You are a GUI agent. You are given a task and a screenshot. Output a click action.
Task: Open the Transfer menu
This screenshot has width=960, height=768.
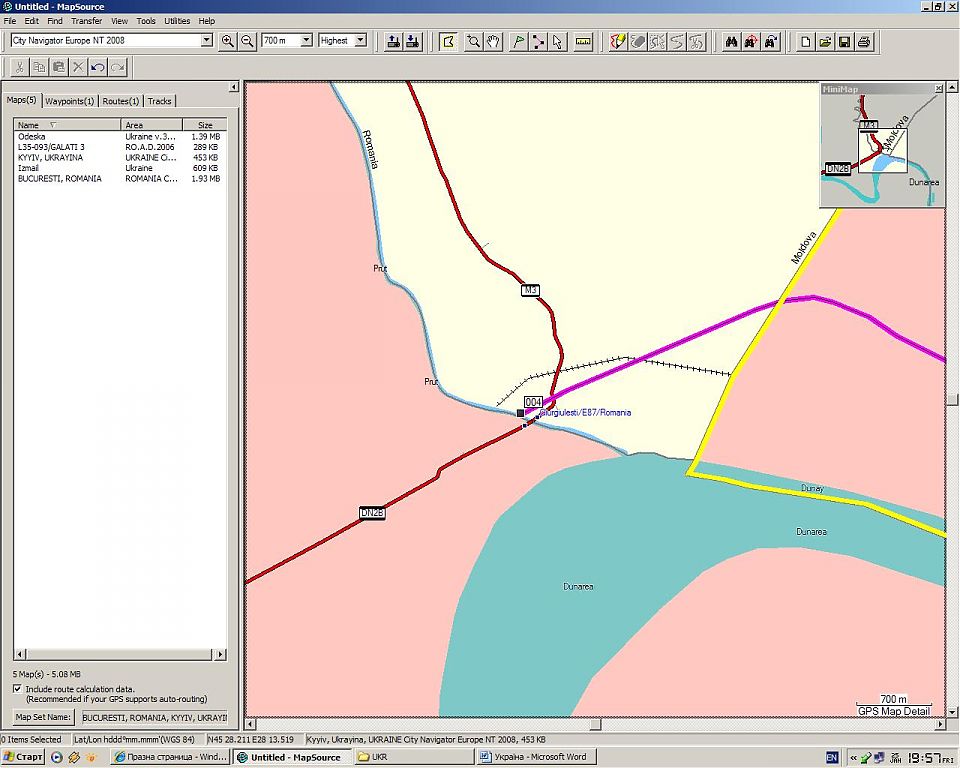coord(86,20)
